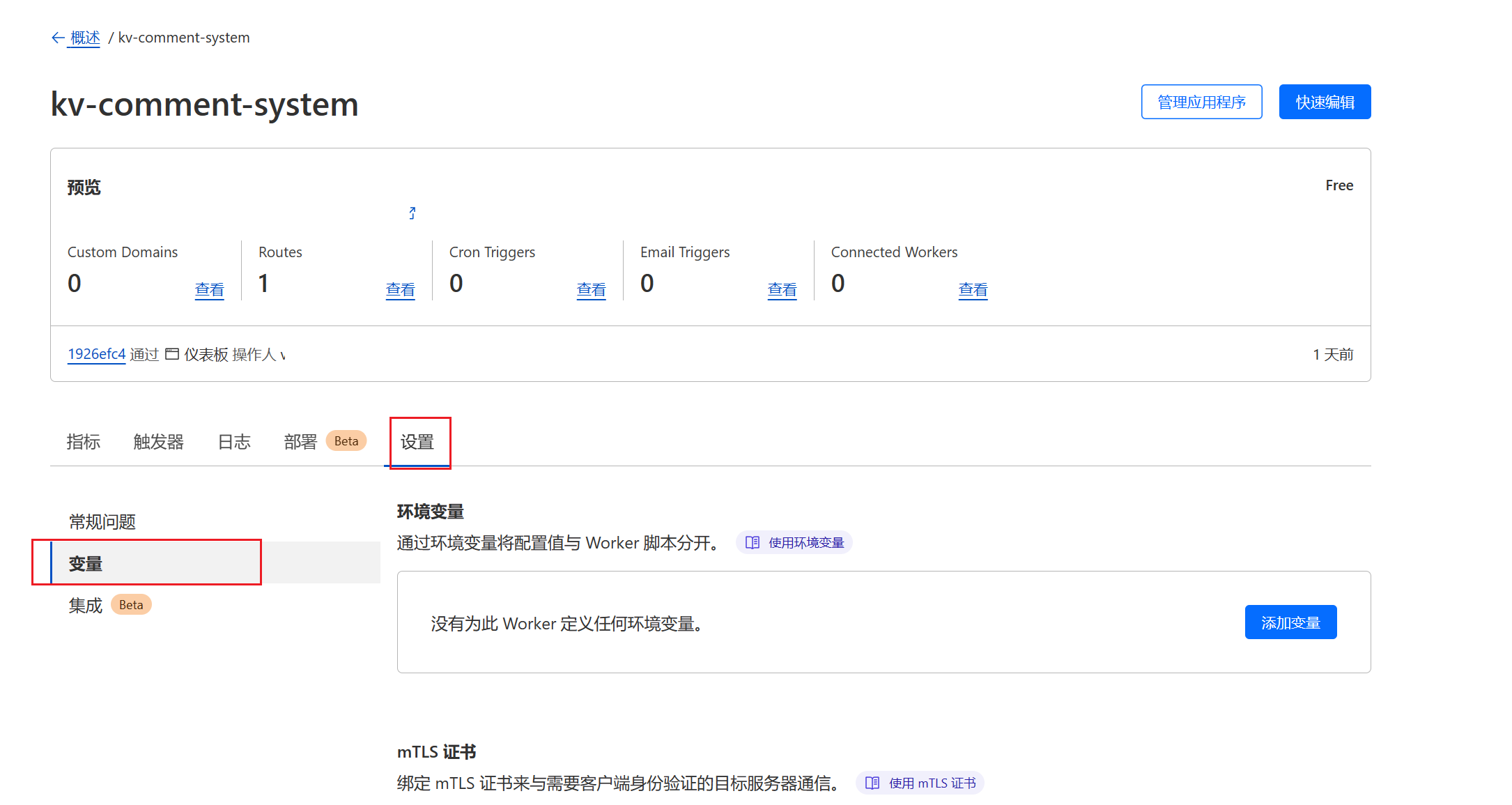Click the book icon in 使用环境变量
1512x805 pixels.
[752, 542]
